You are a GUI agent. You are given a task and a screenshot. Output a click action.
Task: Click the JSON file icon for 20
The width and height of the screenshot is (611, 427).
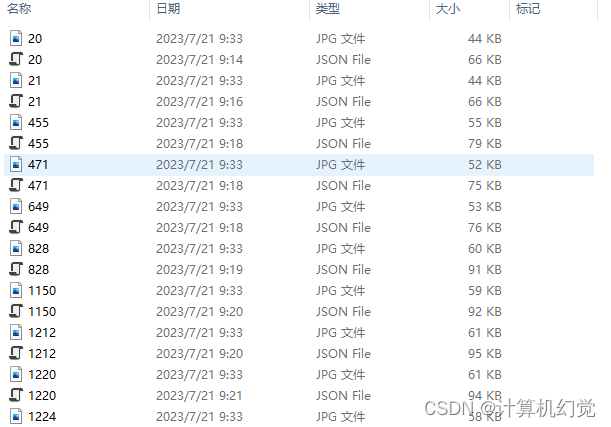[16, 59]
